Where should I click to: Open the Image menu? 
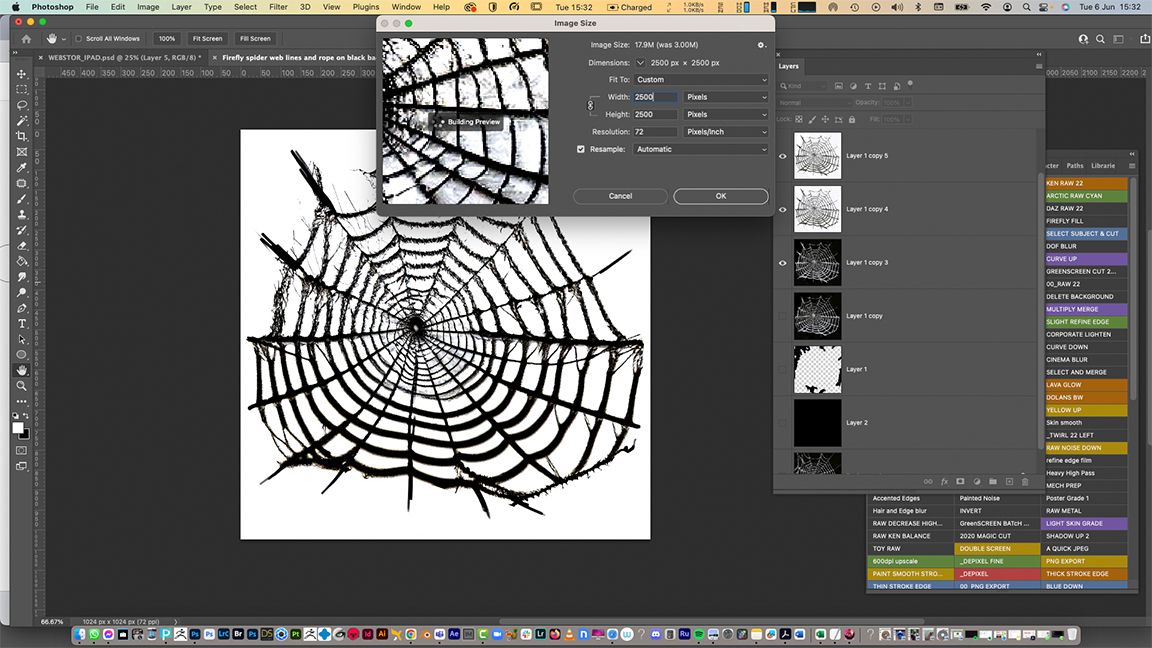click(x=148, y=5)
